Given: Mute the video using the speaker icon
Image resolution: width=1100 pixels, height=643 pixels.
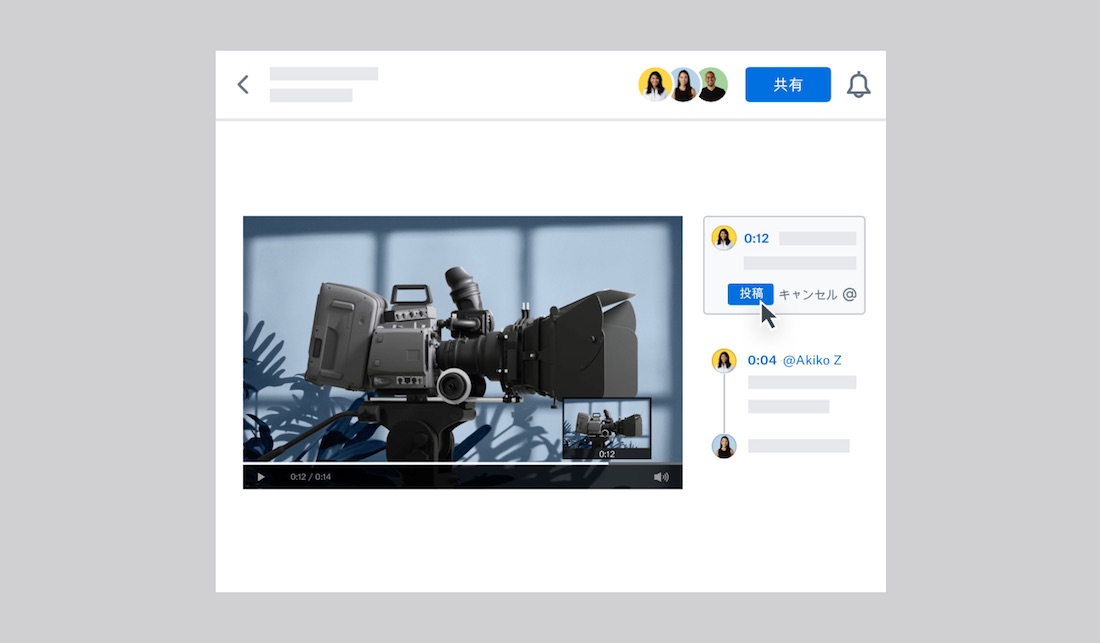Looking at the screenshot, I should coord(661,477).
